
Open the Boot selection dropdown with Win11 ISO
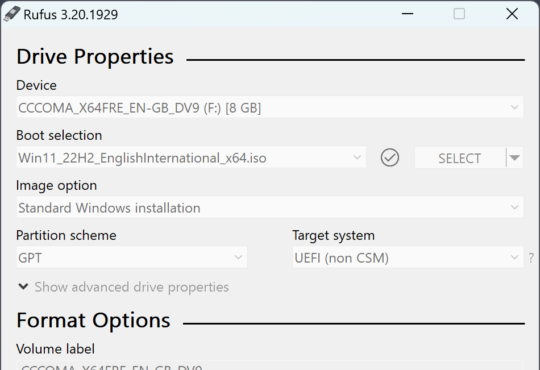[x=191, y=157]
